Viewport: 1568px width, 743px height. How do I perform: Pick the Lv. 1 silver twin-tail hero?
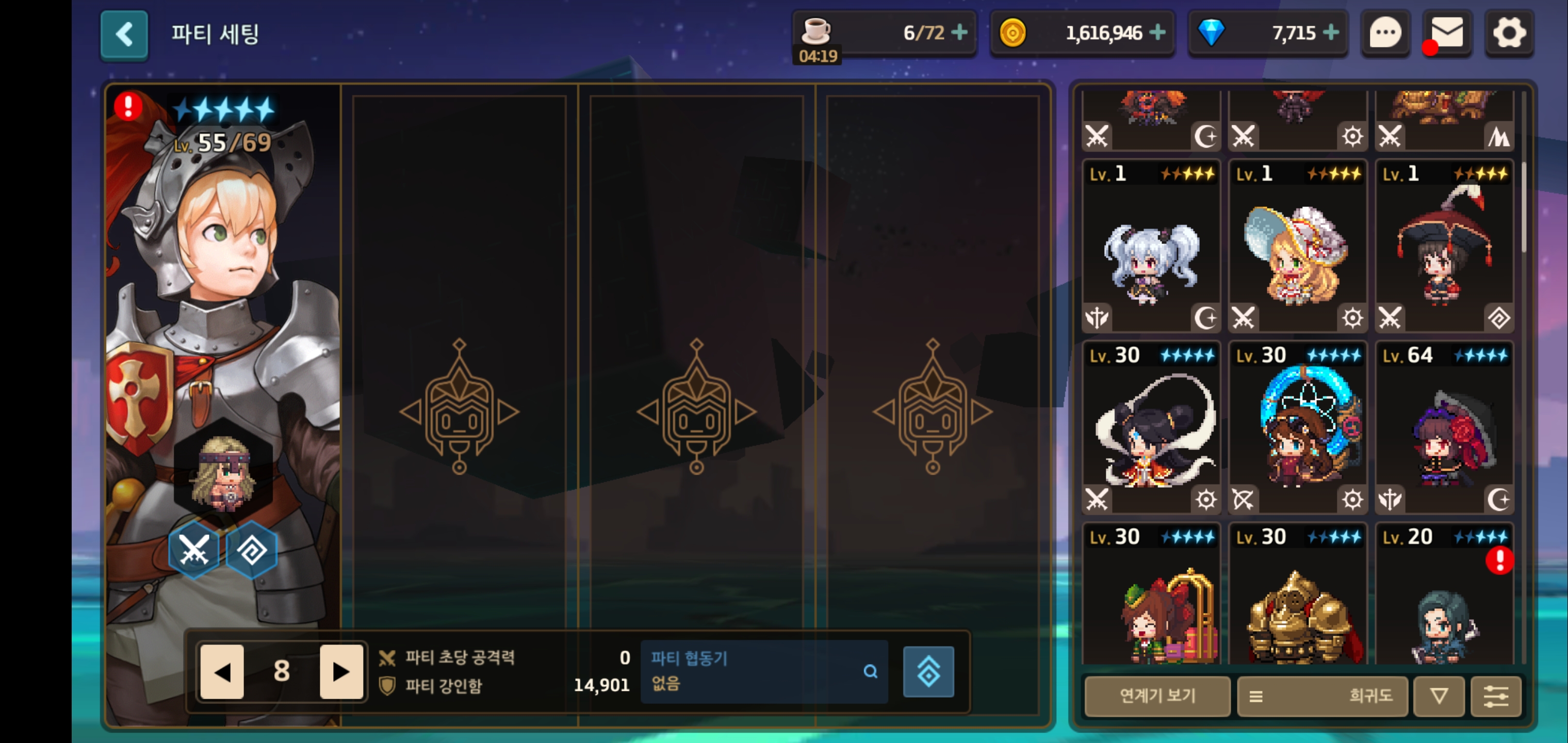click(1151, 246)
